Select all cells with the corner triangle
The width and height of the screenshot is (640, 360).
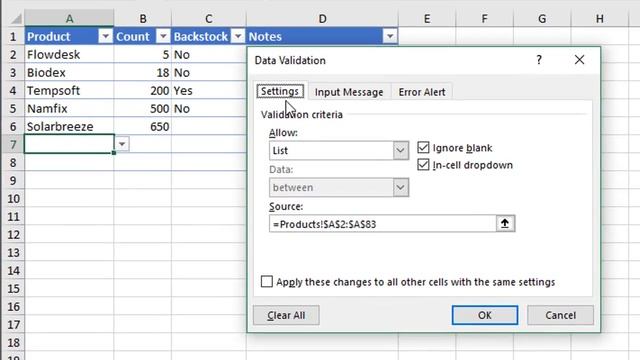(16, 18)
